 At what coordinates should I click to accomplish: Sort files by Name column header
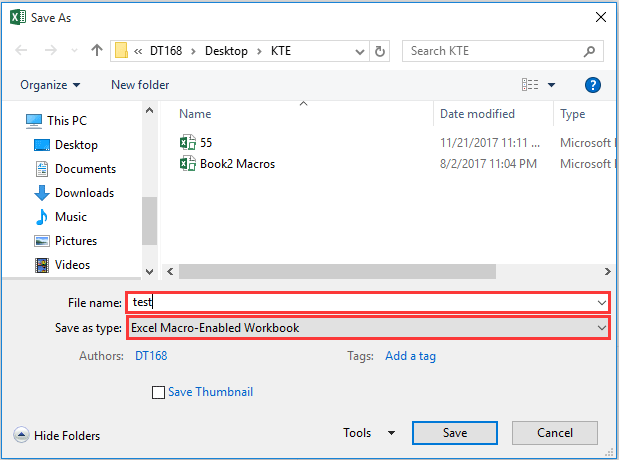(196, 114)
